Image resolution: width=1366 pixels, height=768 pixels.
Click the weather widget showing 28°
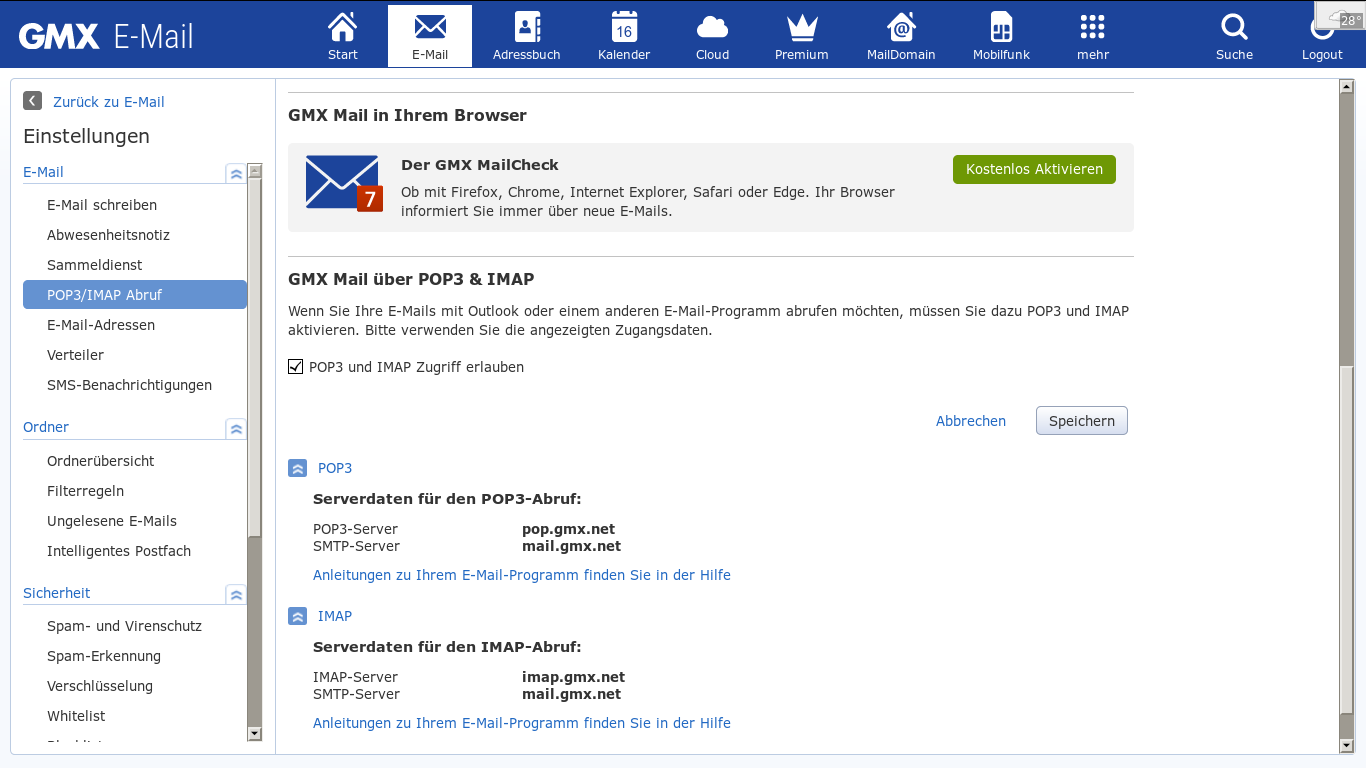(x=1342, y=17)
